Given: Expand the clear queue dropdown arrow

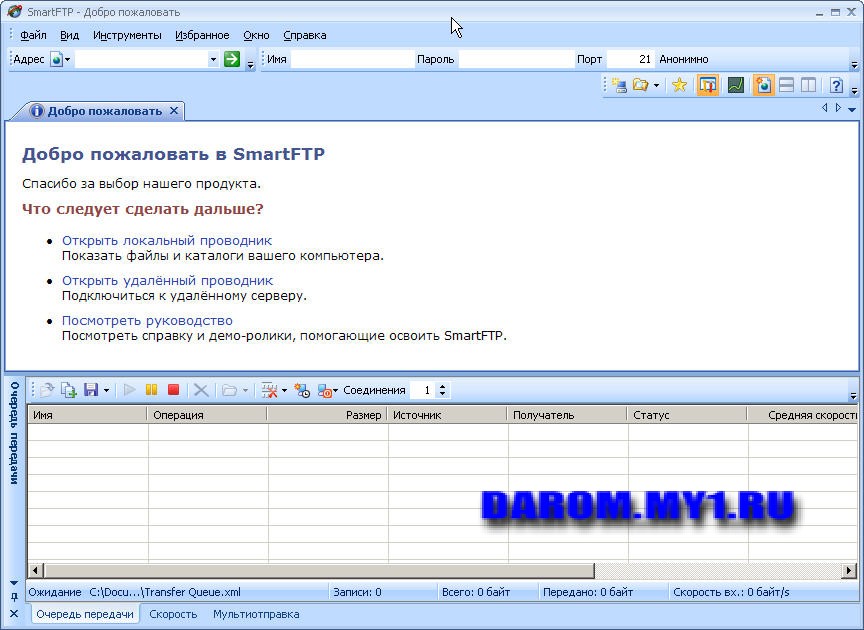Looking at the screenshot, I should (284, 390).
